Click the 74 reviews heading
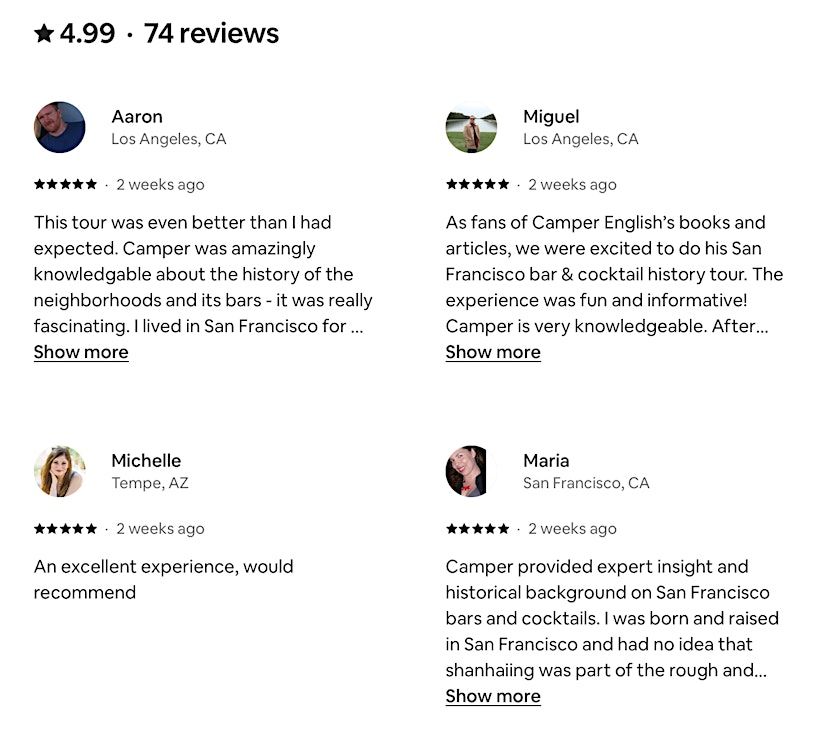Image resolution: width=822 pixels, height=740 pixels. pyautogui.click(x=211, y=34)
